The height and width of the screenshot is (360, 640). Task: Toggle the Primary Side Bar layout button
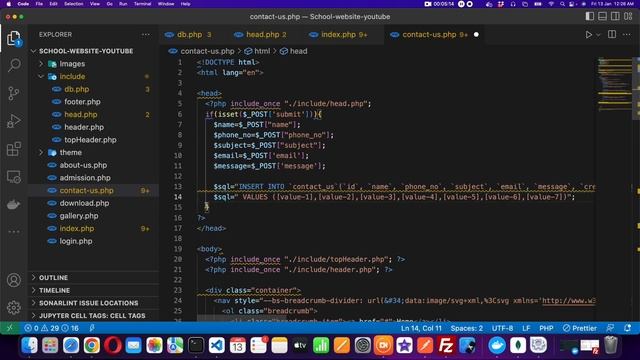click(590, 16)
